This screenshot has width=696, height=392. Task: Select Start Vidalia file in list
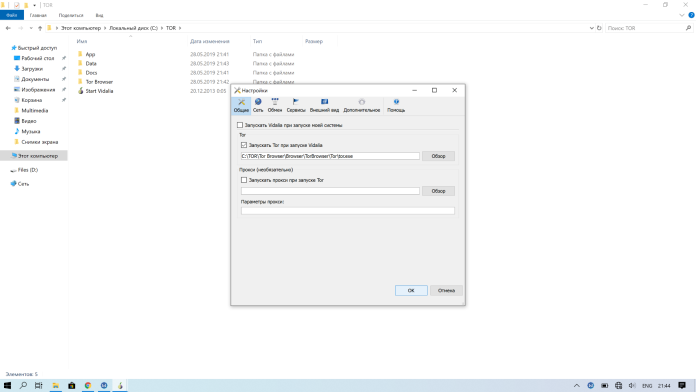(x=99, y=91)
